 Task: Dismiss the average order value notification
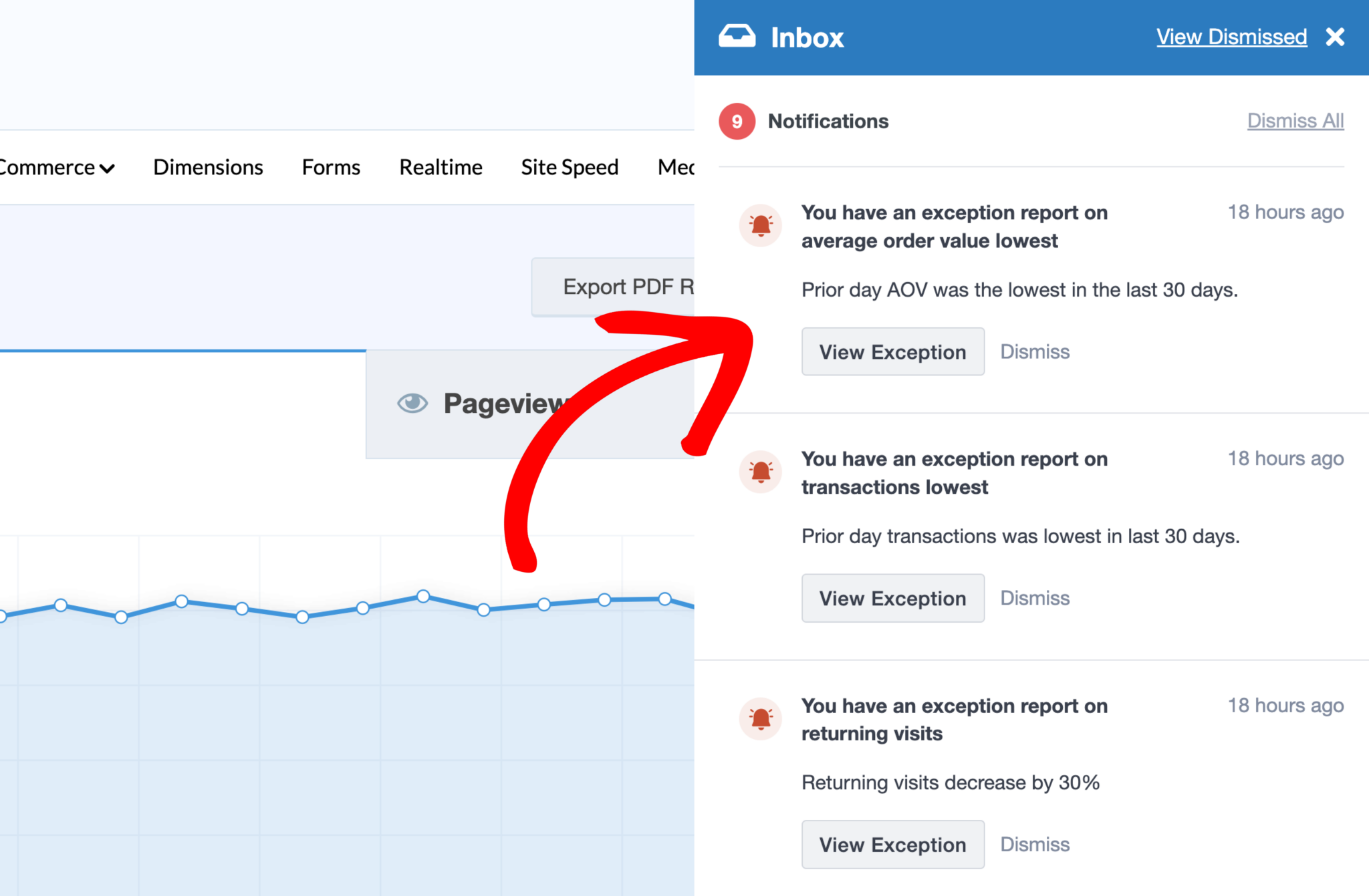click(1035, 351)
